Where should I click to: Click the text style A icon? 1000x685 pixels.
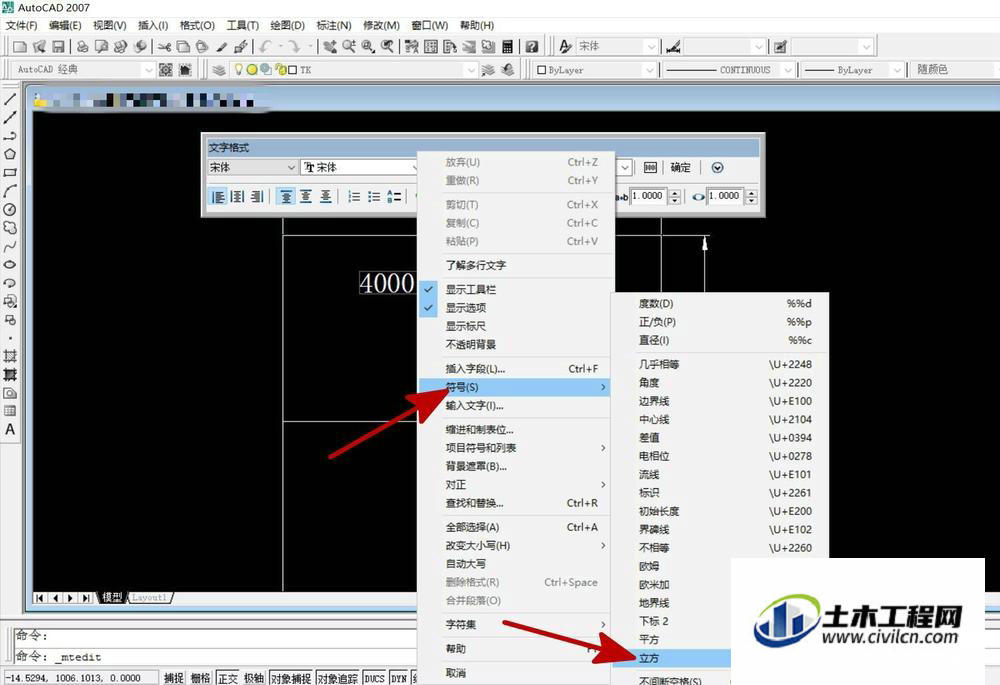565,47
